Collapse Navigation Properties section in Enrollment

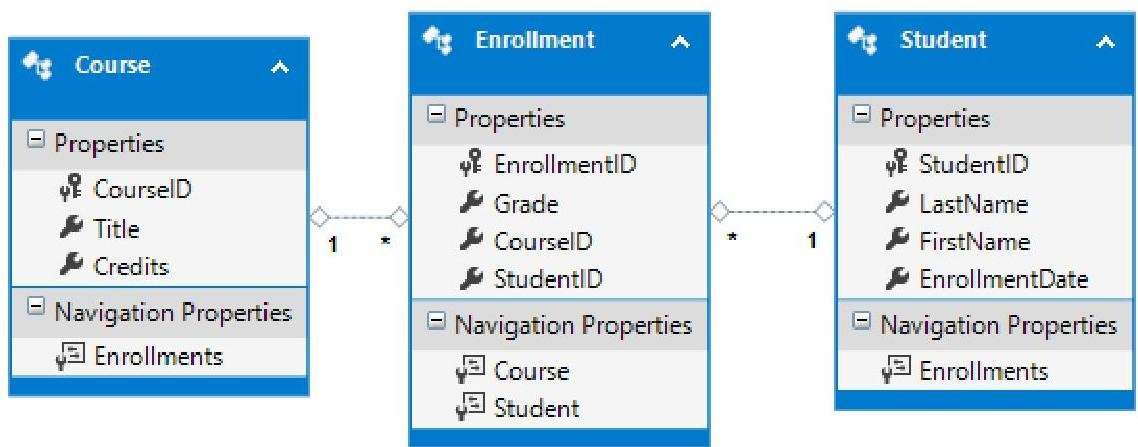click(436, 324)
